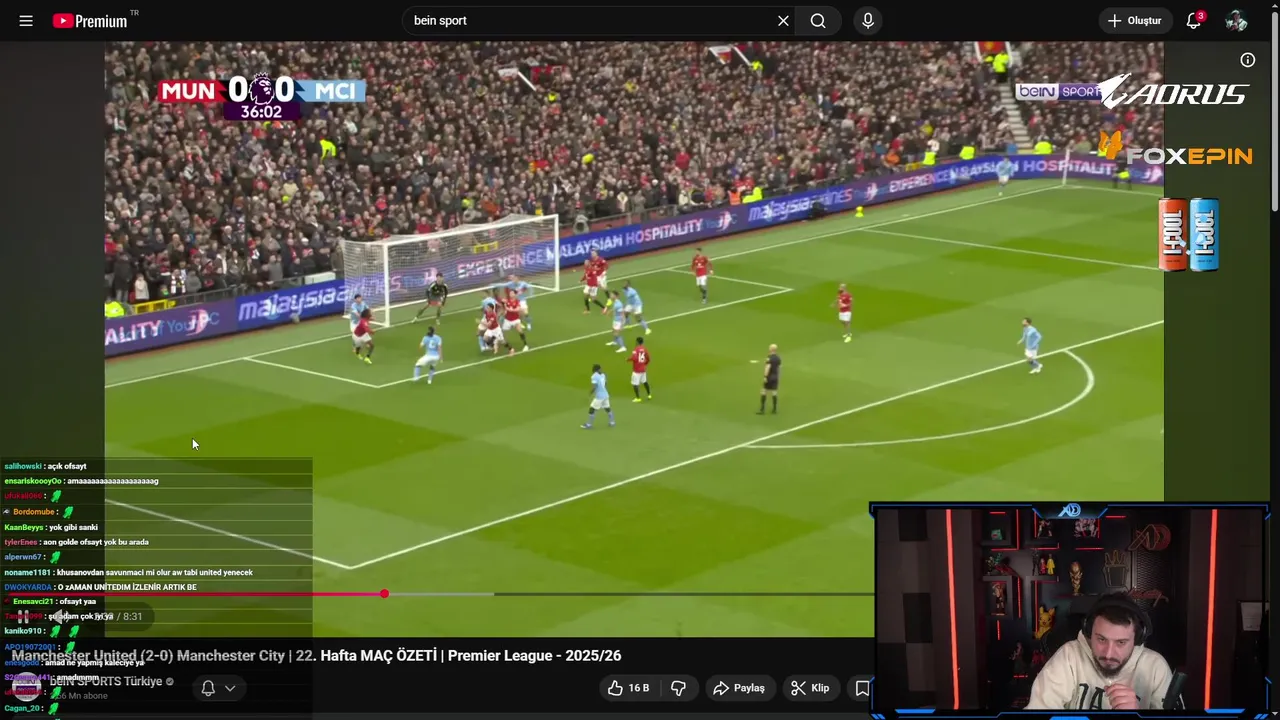Click KaanBeyys chat message
The image size is (1280, 720).
51,527
